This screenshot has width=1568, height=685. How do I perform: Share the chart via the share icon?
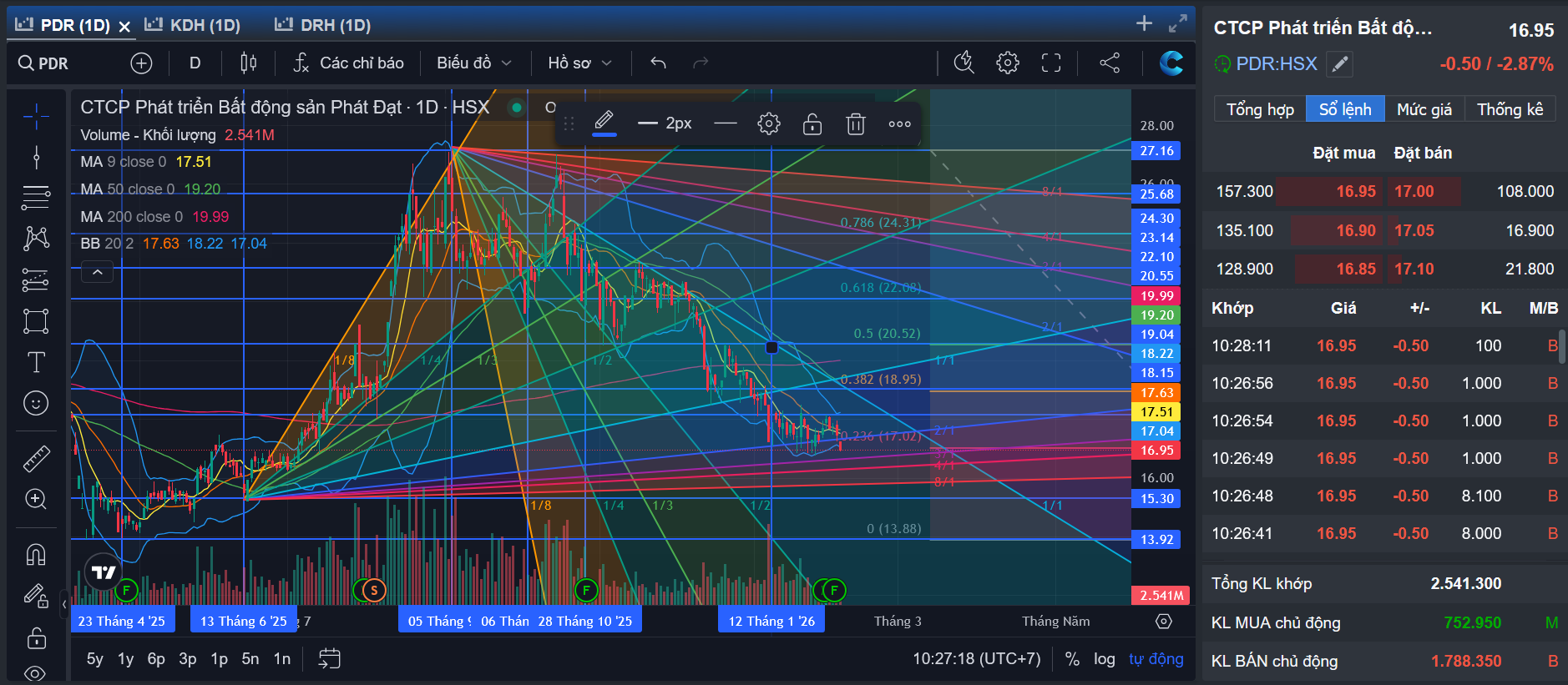pos(1110,63)
